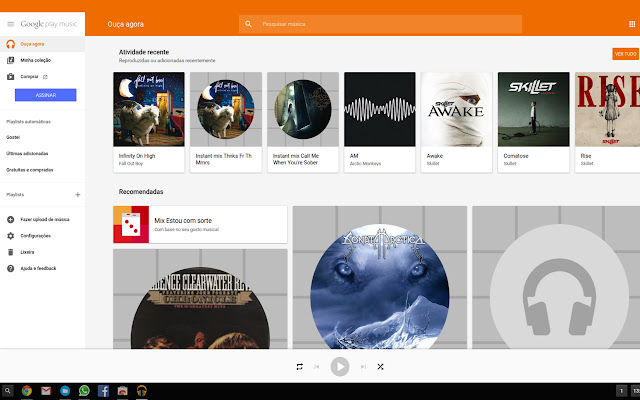Skip to the previous track

point(317,367)
